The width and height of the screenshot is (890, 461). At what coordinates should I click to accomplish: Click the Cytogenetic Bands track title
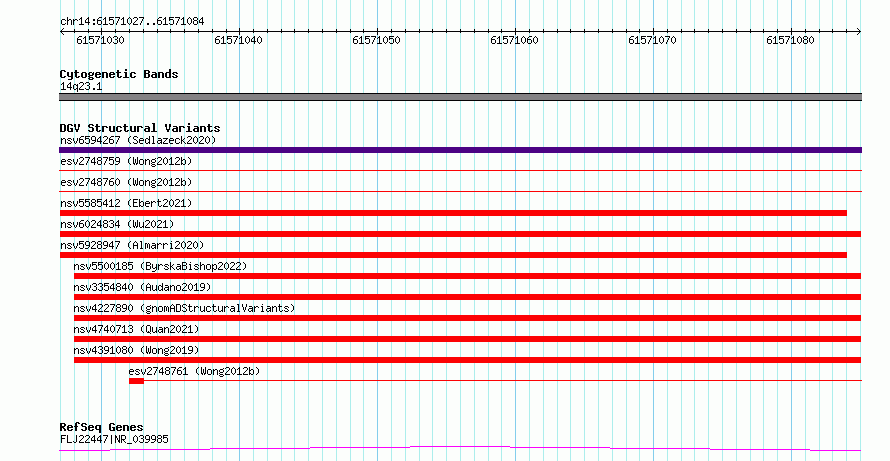[119, 74]
